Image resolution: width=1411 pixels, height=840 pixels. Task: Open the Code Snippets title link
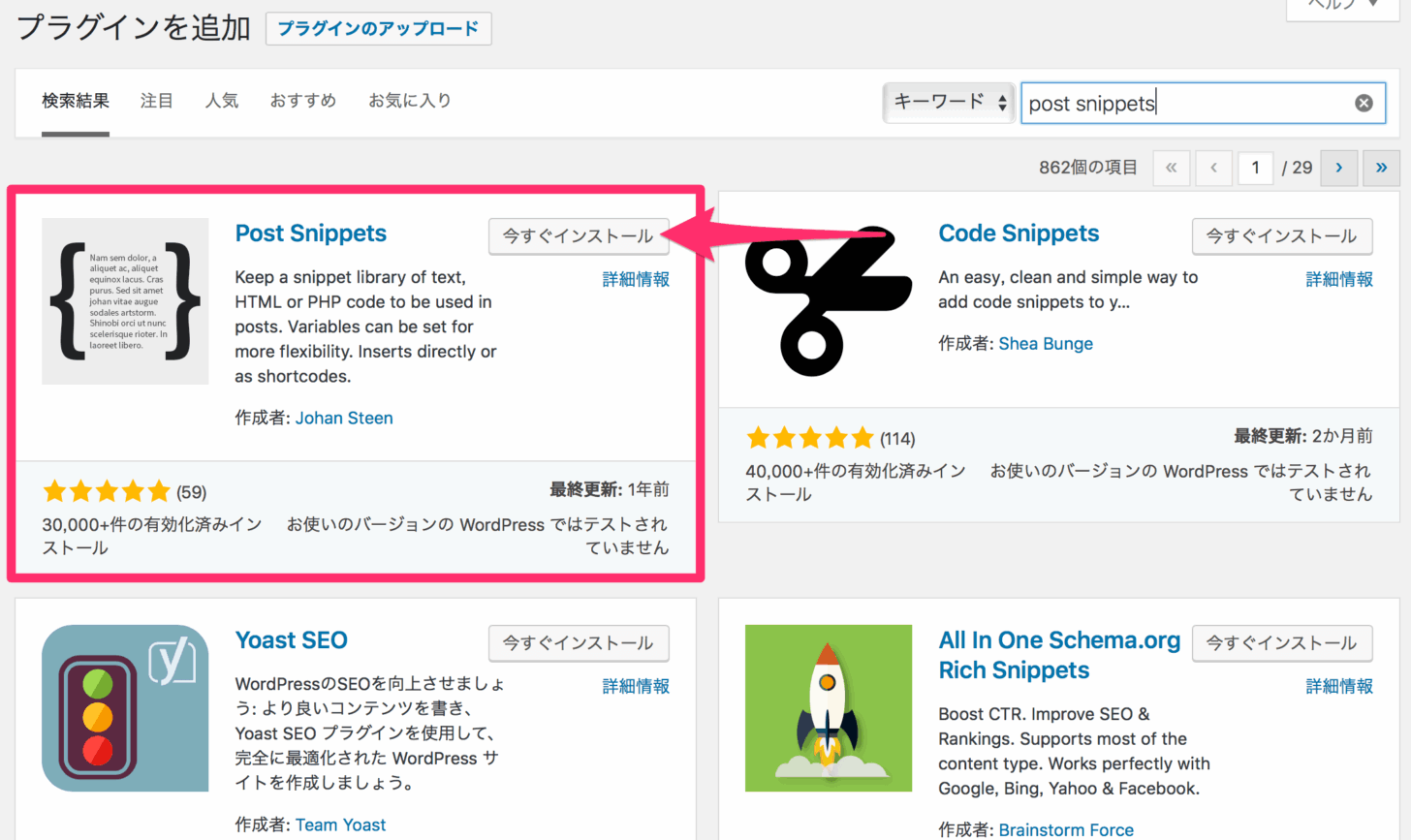coord(1019,233)
